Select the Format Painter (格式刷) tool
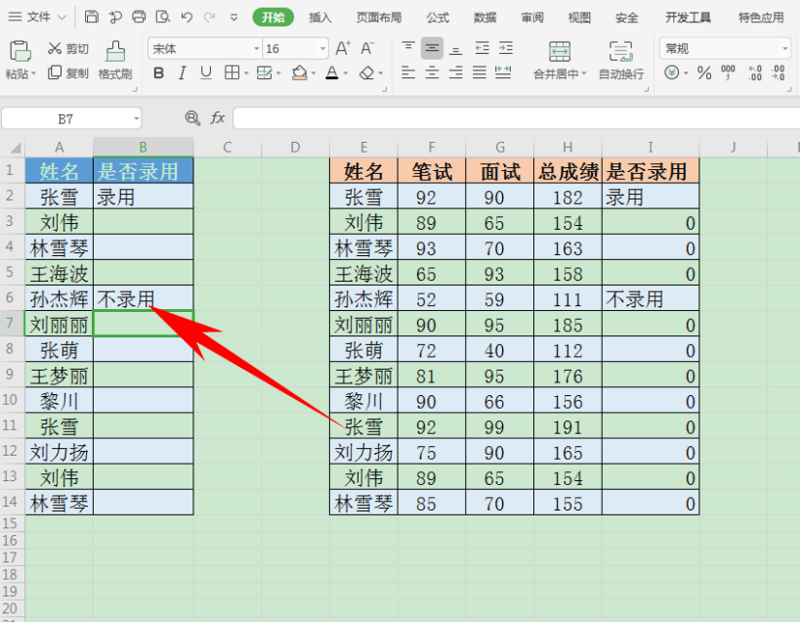This screenshot has width=800, height=623. [x=115, y=60]
